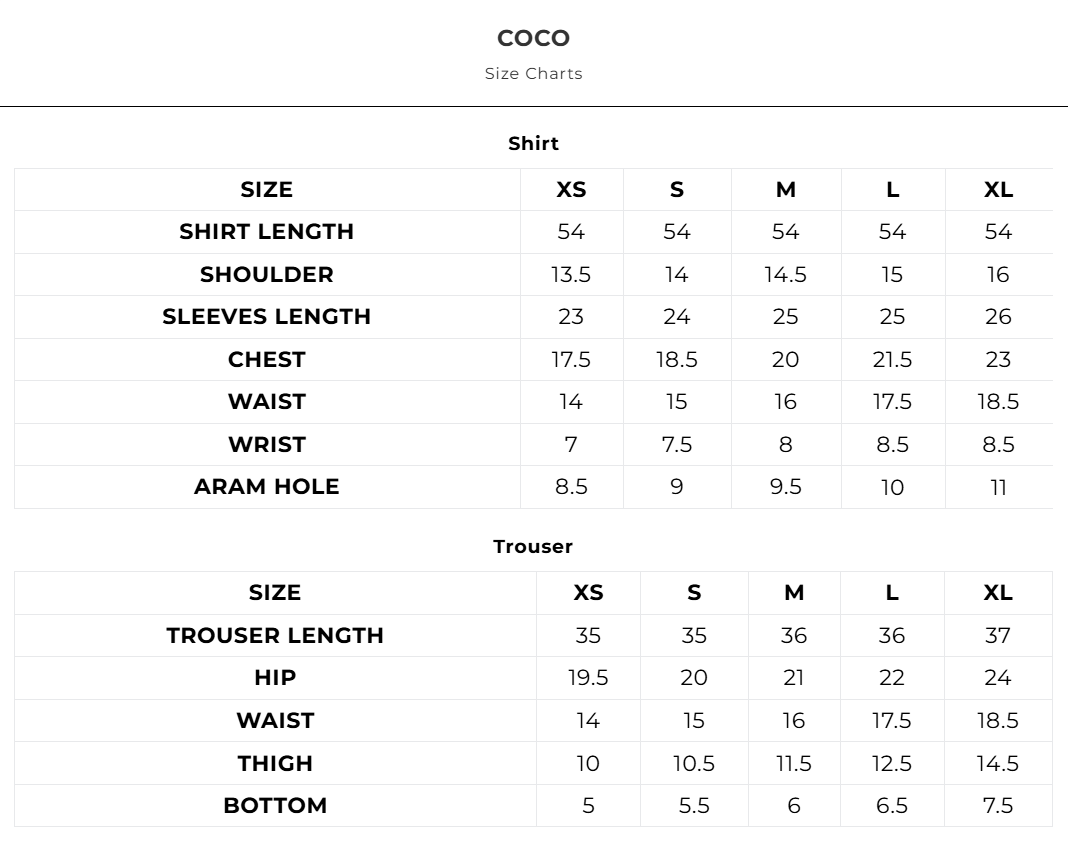Click the THIGH row label
The image size is (1068, 862).
pos(275,763)
